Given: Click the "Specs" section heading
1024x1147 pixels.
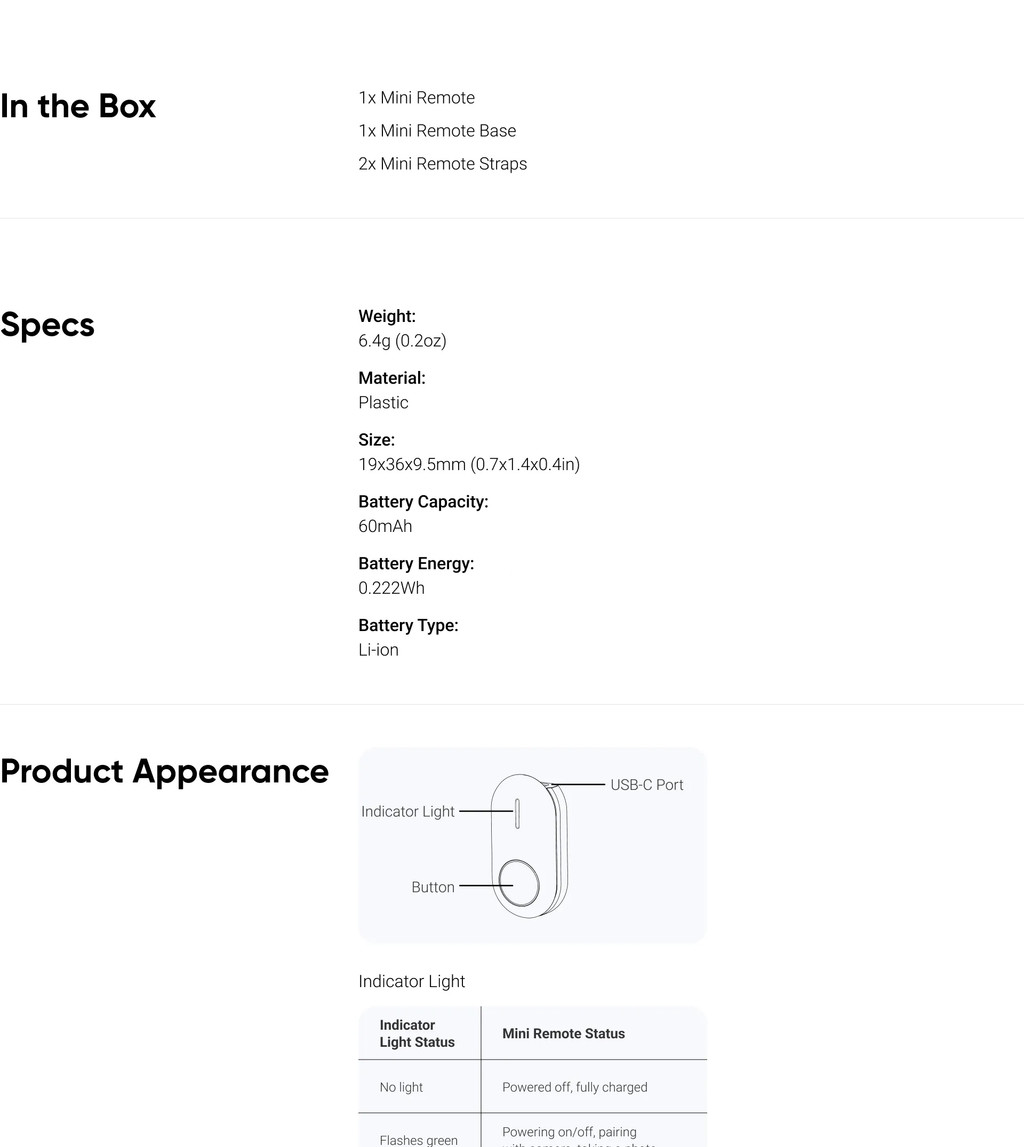Looking at the screenshot, I should click(x=47, y=325).
